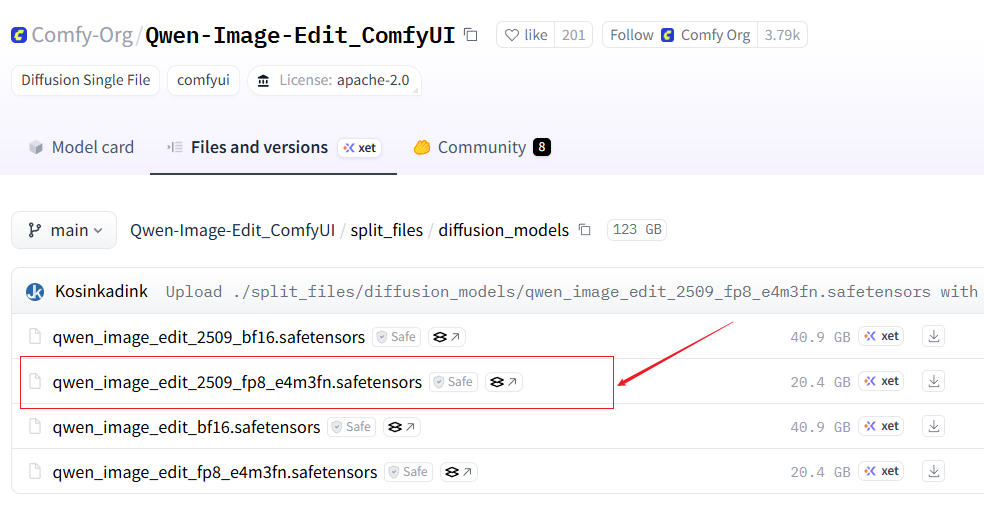
Task: Open the Community tab
Action: 481,148
